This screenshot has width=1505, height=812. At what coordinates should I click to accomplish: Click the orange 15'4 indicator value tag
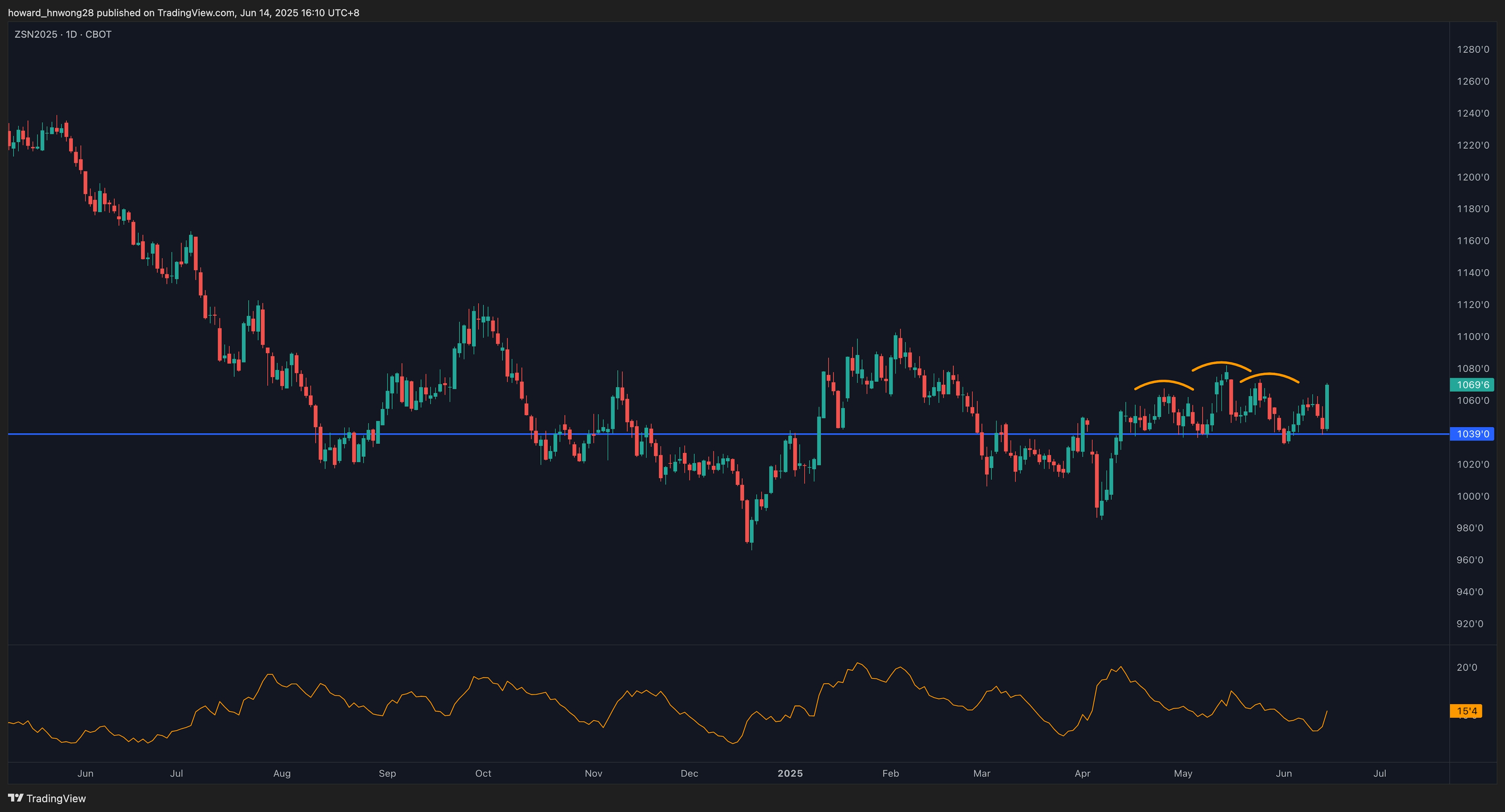1467,711
